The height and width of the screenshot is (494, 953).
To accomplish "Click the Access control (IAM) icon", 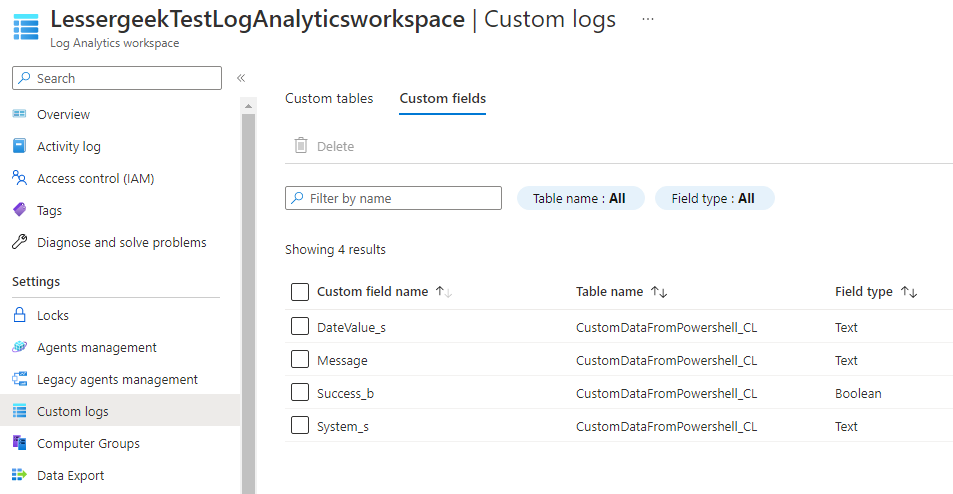I will point(19,178).
